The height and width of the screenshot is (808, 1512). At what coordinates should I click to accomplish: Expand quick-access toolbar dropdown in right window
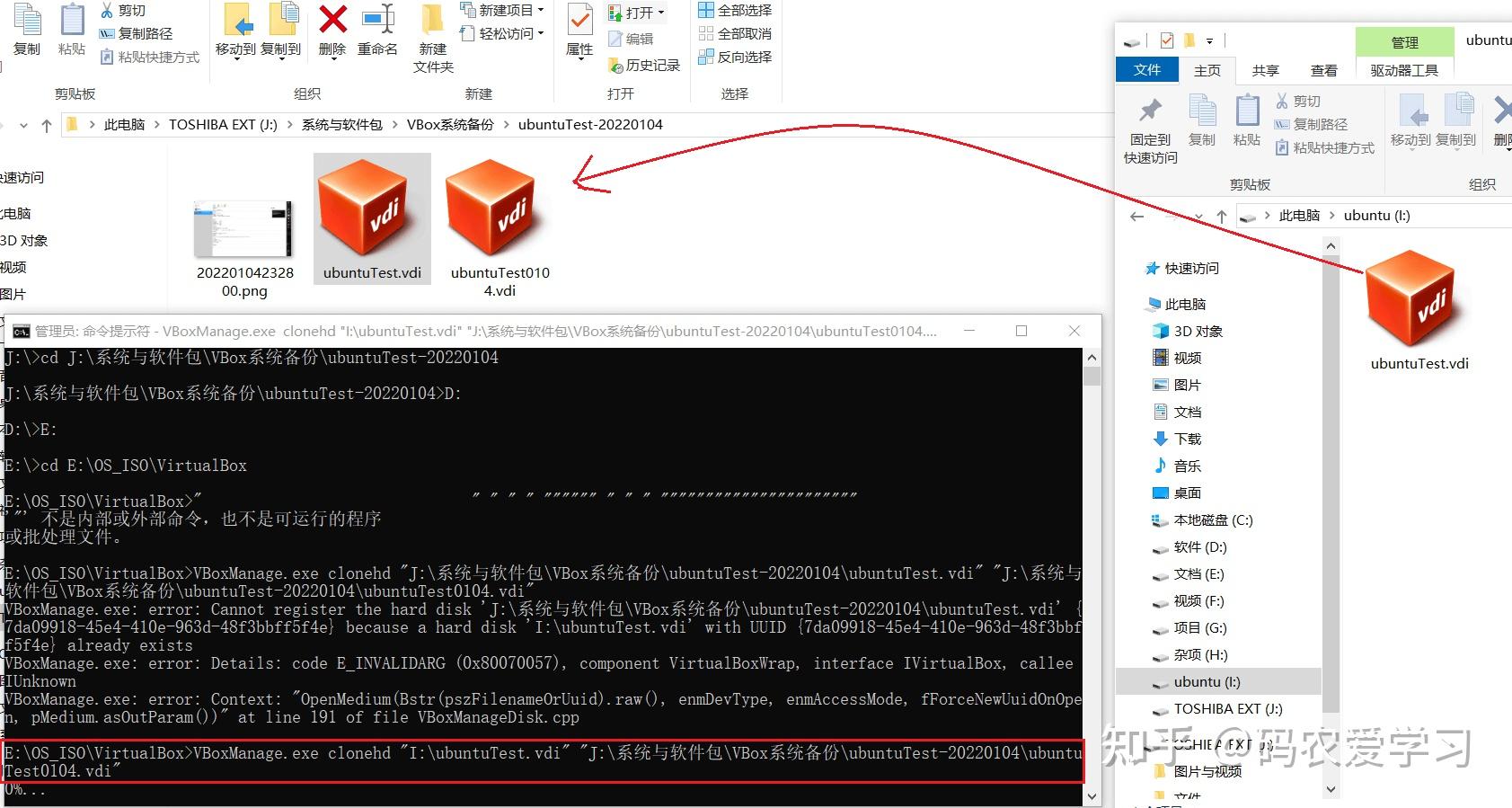pyautogui.click(x=1209, y=40)
